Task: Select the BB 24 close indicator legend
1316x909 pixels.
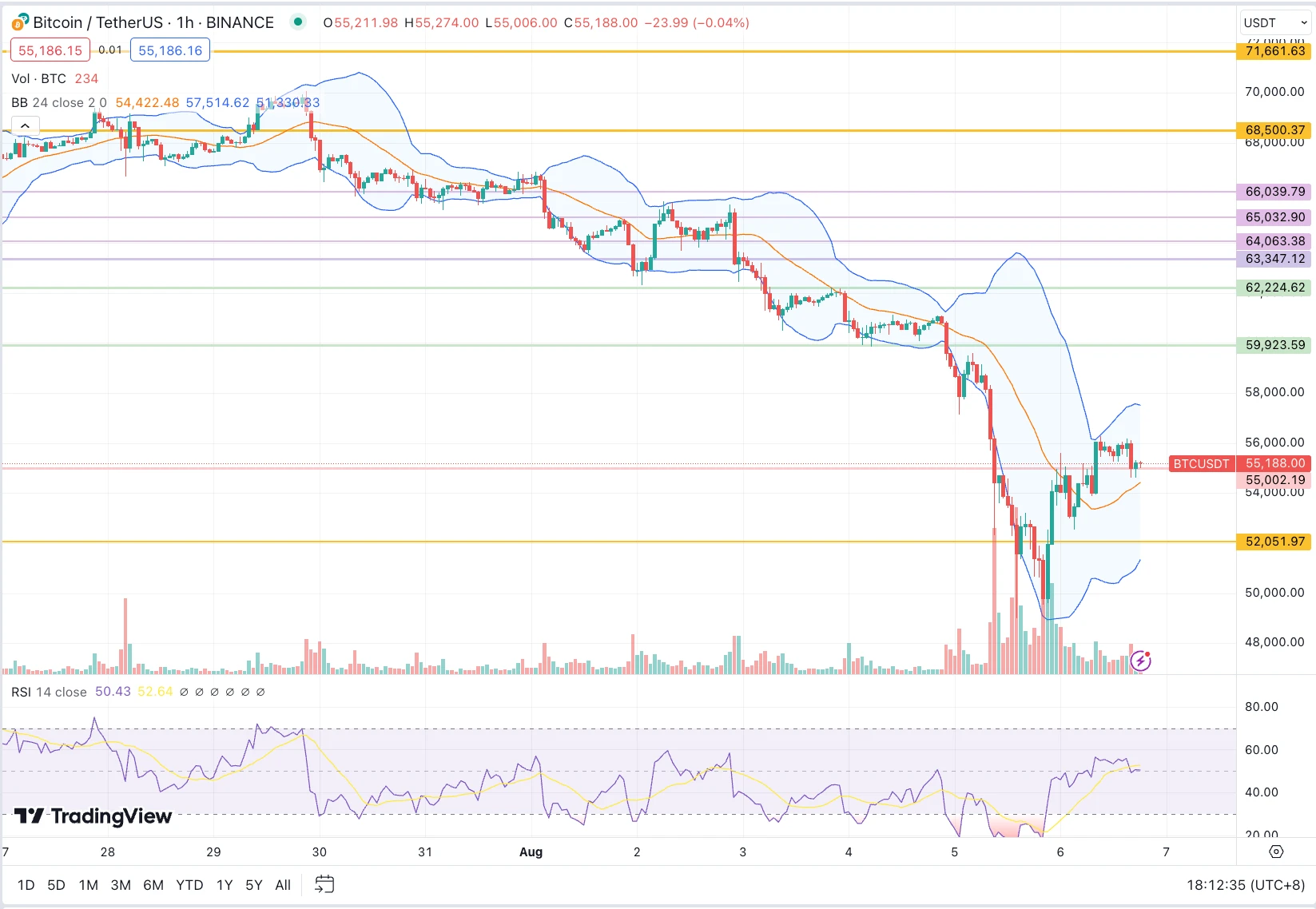Action: click(58, 102)
